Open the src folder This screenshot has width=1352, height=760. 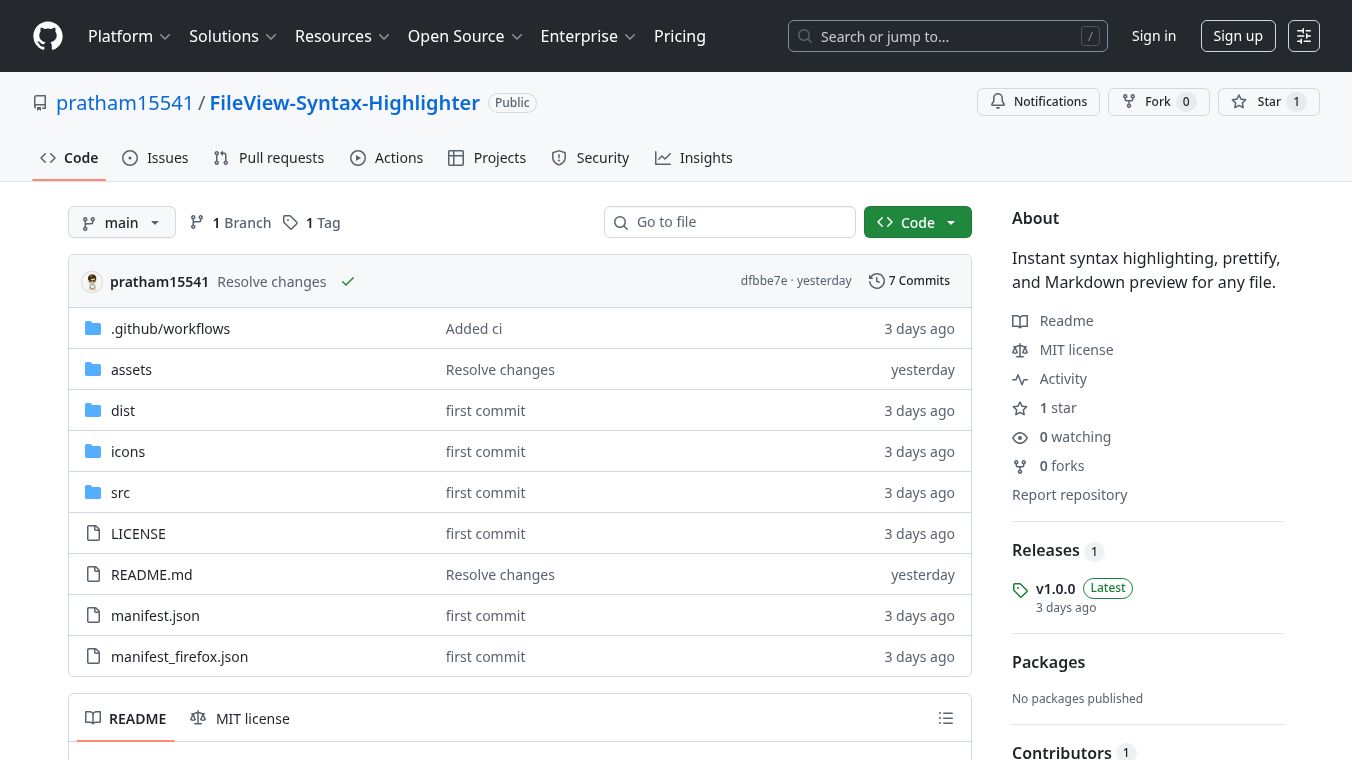click(x=120, y=493)
